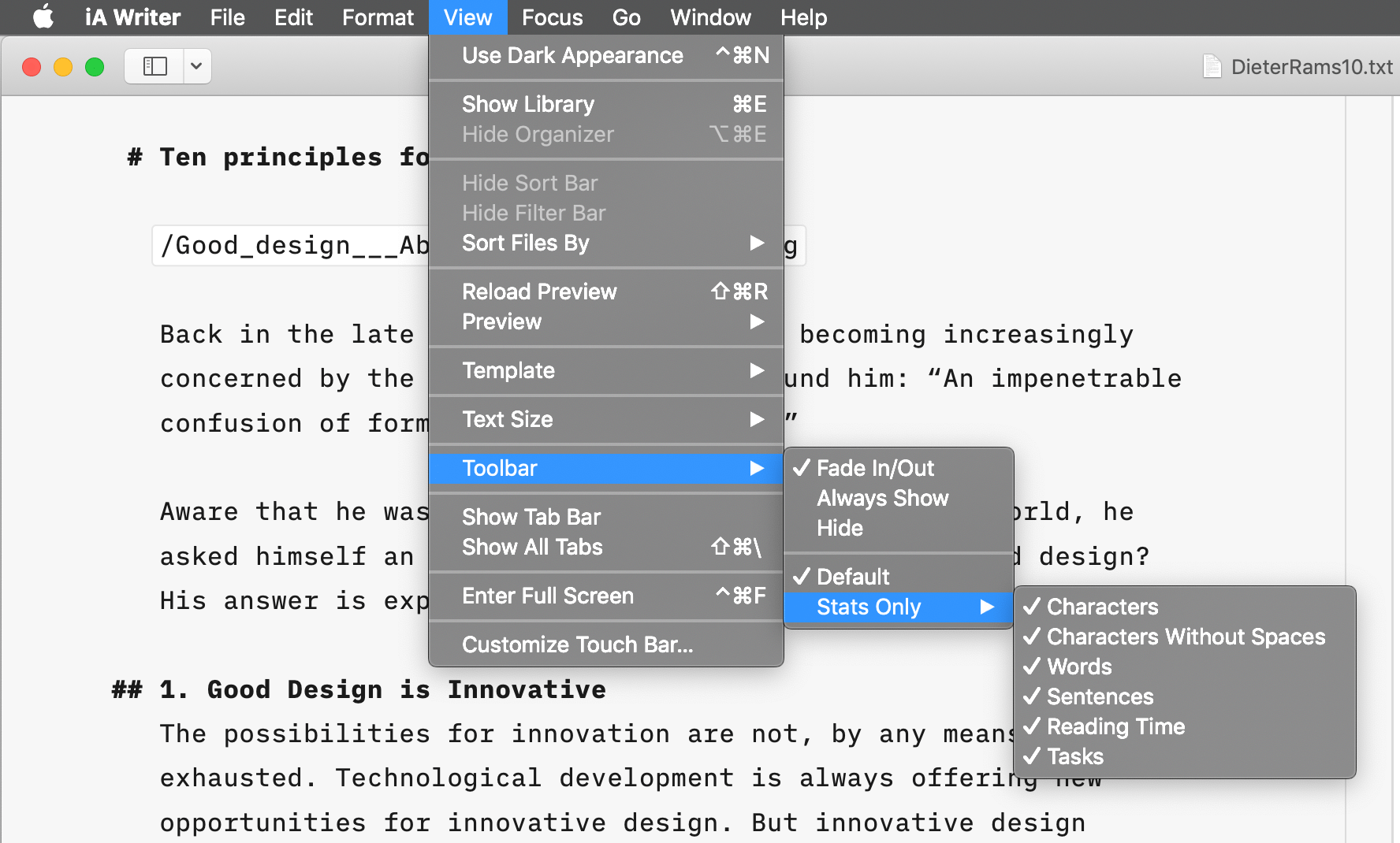Expand the Text Size submenu
This screenshot has width=1400, height=843.
606,419
